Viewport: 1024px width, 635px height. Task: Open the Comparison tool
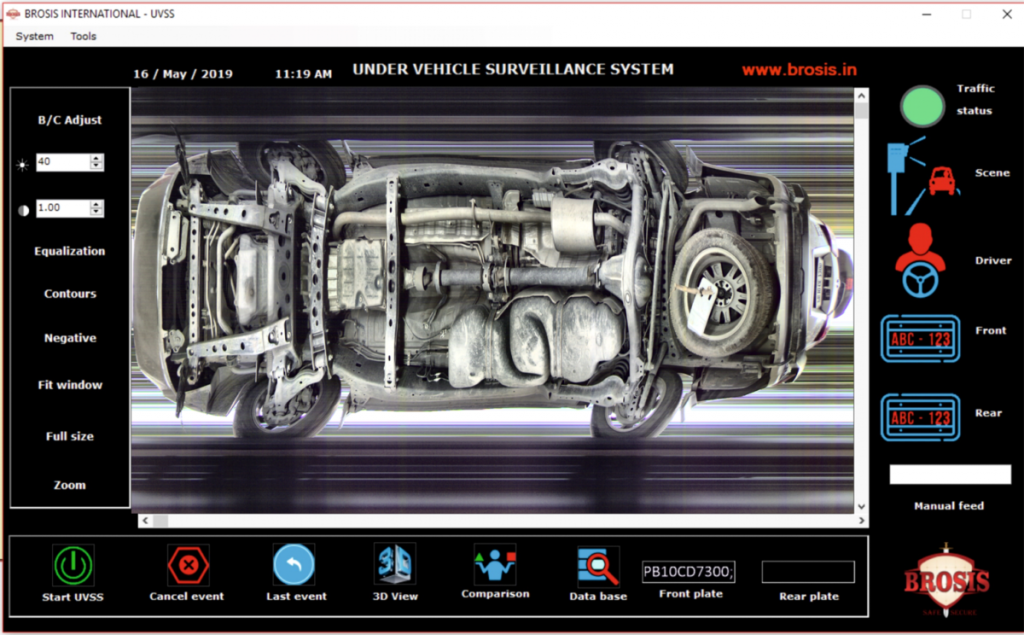click(495, 563)
